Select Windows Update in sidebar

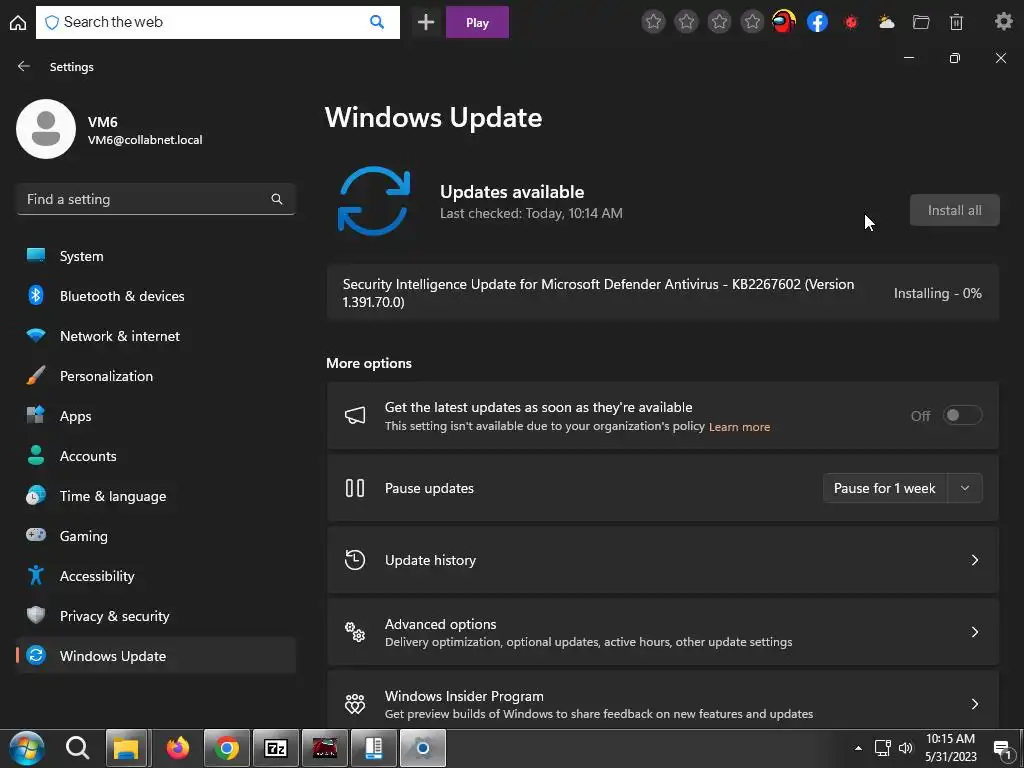pyautogui.click(x=155, y=656)
